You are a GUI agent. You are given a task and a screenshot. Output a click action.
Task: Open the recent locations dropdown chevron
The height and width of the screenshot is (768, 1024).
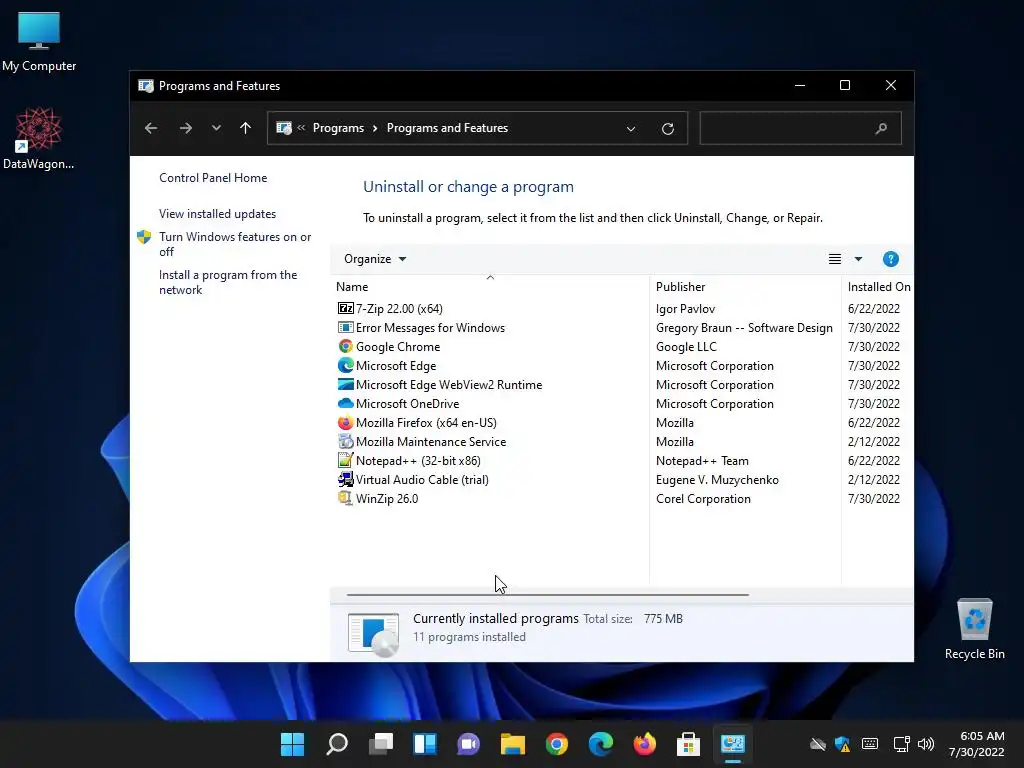coord(216,128)
